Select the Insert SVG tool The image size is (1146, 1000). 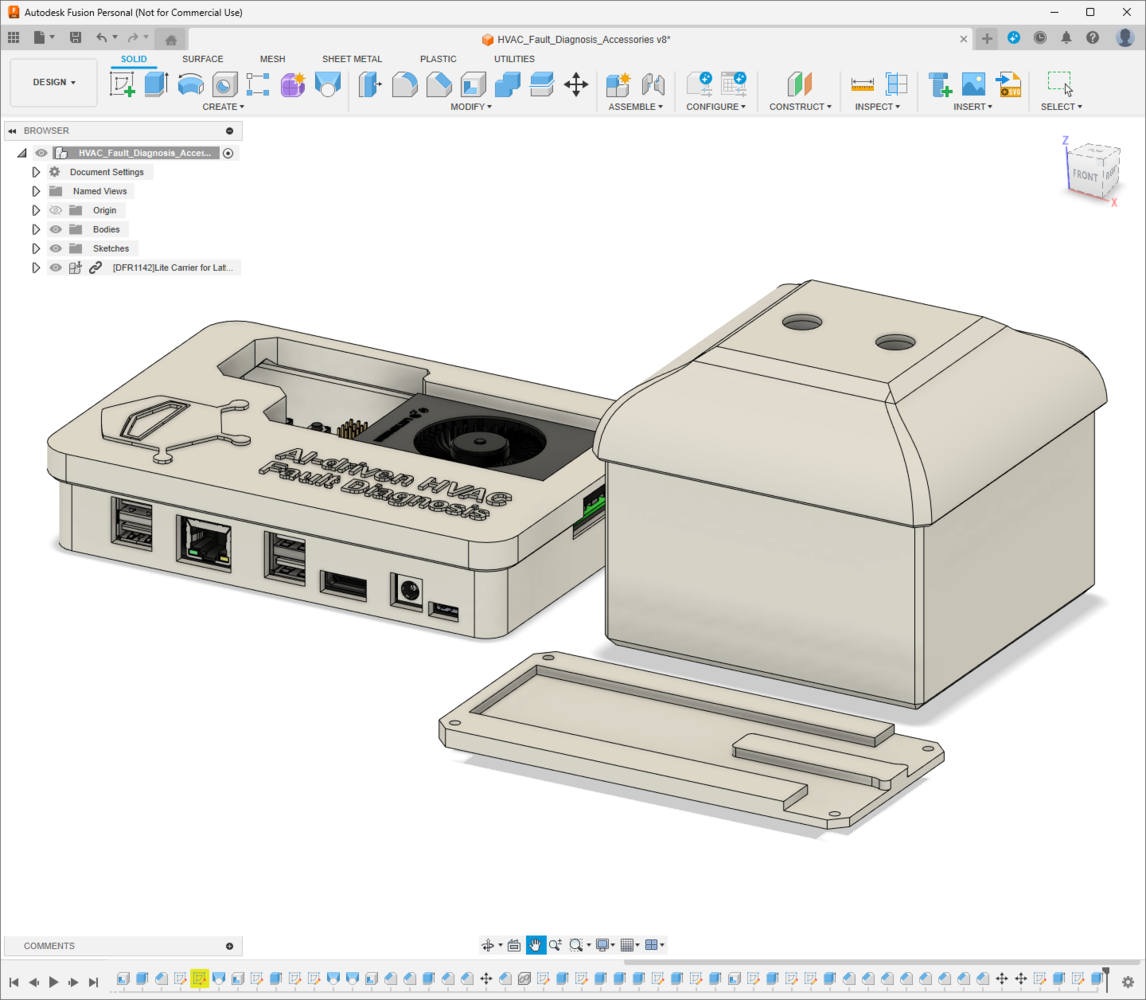1009,84
